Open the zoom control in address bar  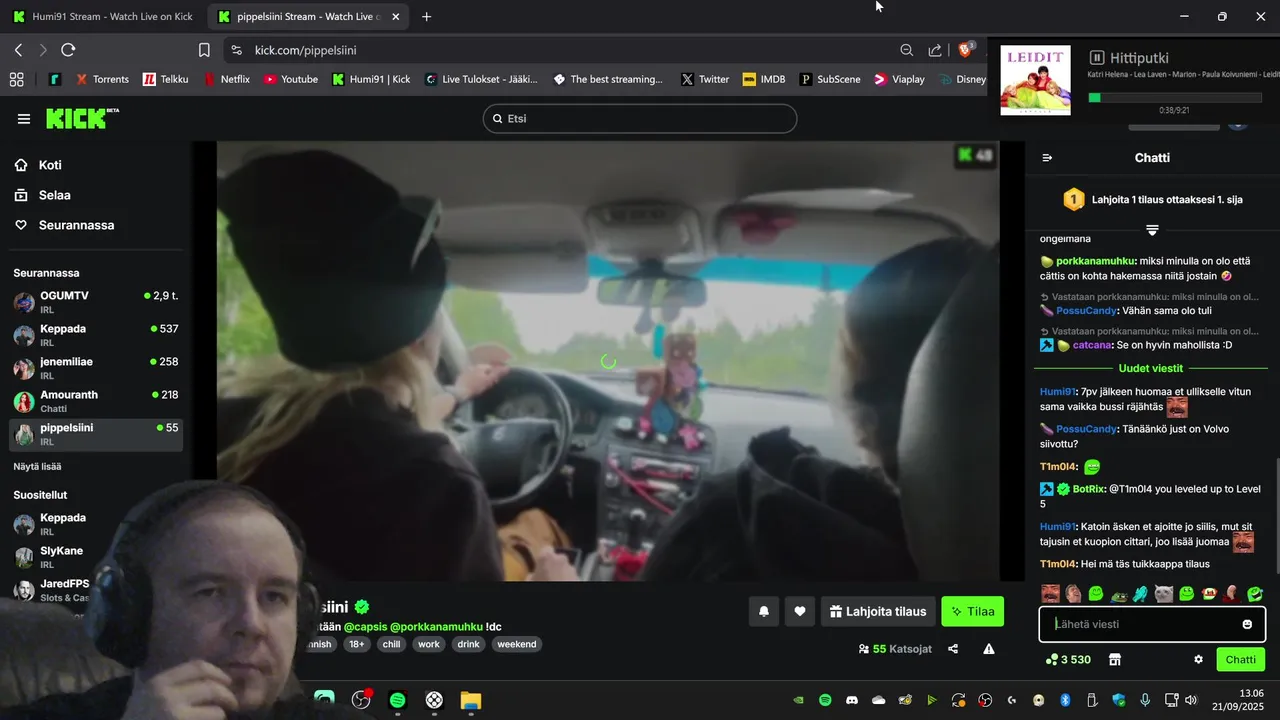click(906, 50)
